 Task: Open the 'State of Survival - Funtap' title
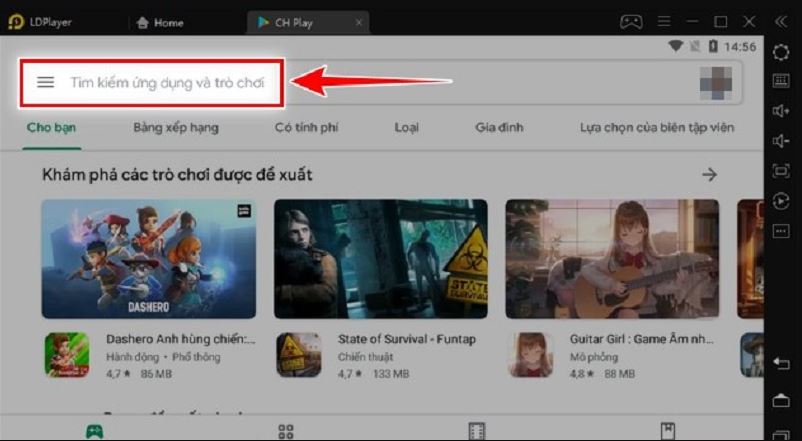point(406,340)
